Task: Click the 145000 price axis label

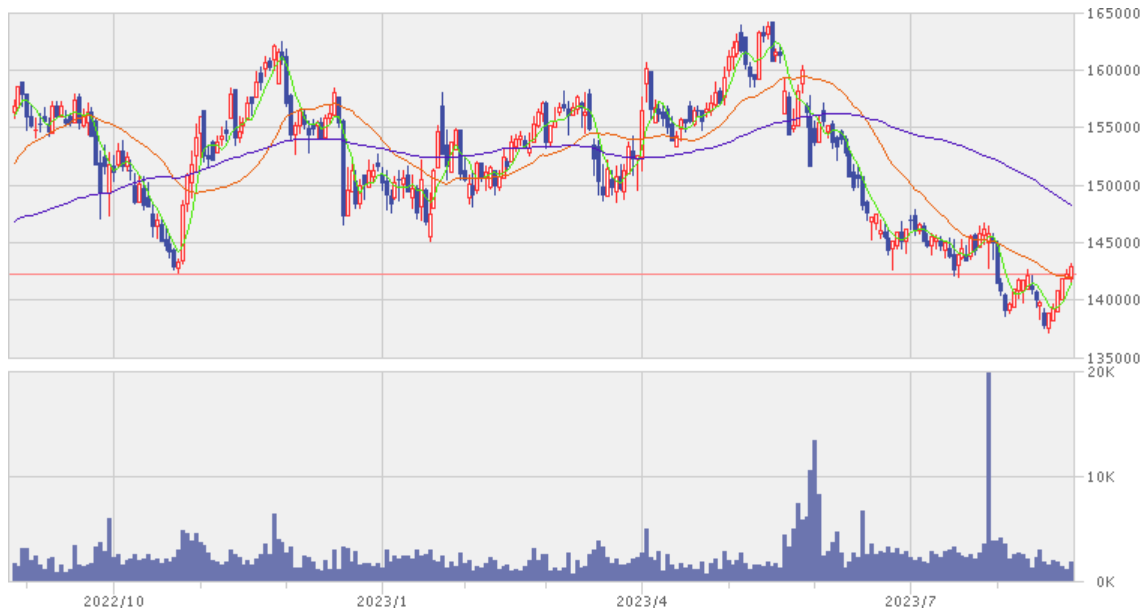Action: point(1114,243)
